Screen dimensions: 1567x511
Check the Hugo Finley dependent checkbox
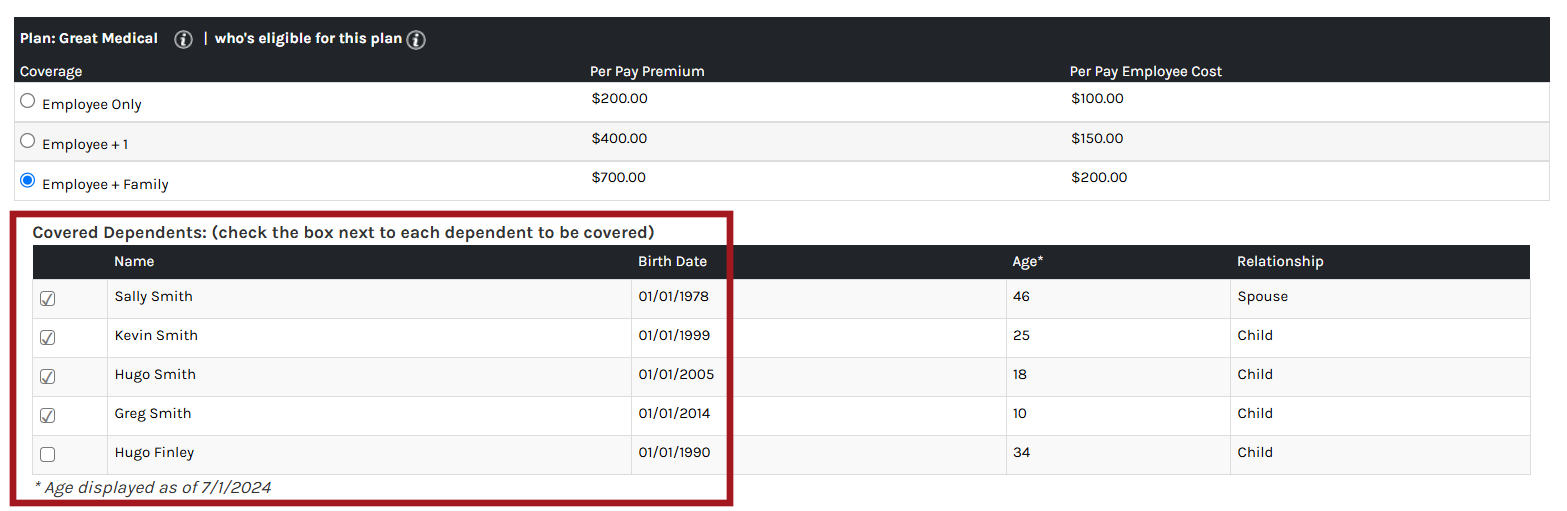(x=47, y=455)
